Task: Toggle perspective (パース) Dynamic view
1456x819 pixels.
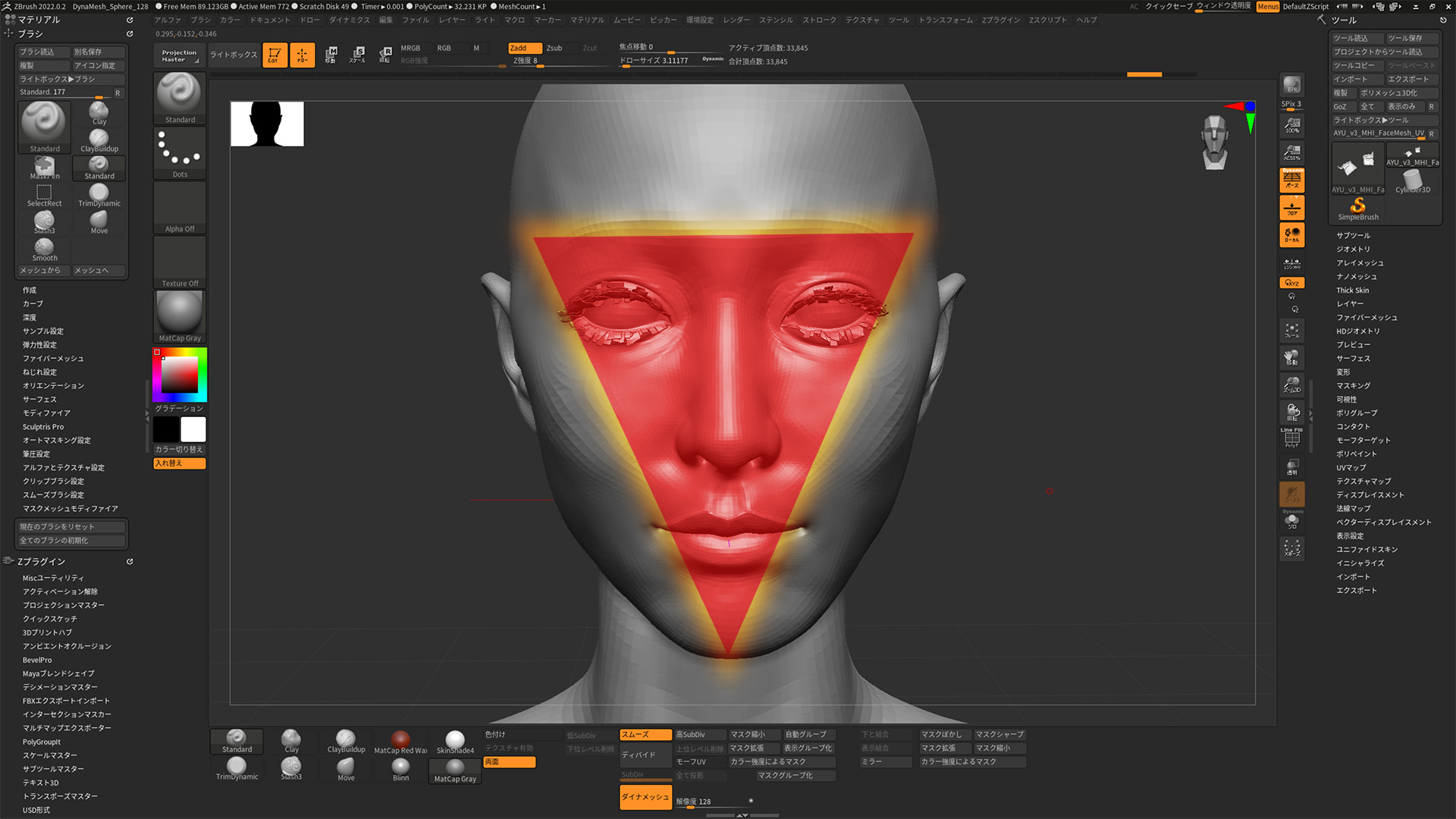Action: point(1292,180)
